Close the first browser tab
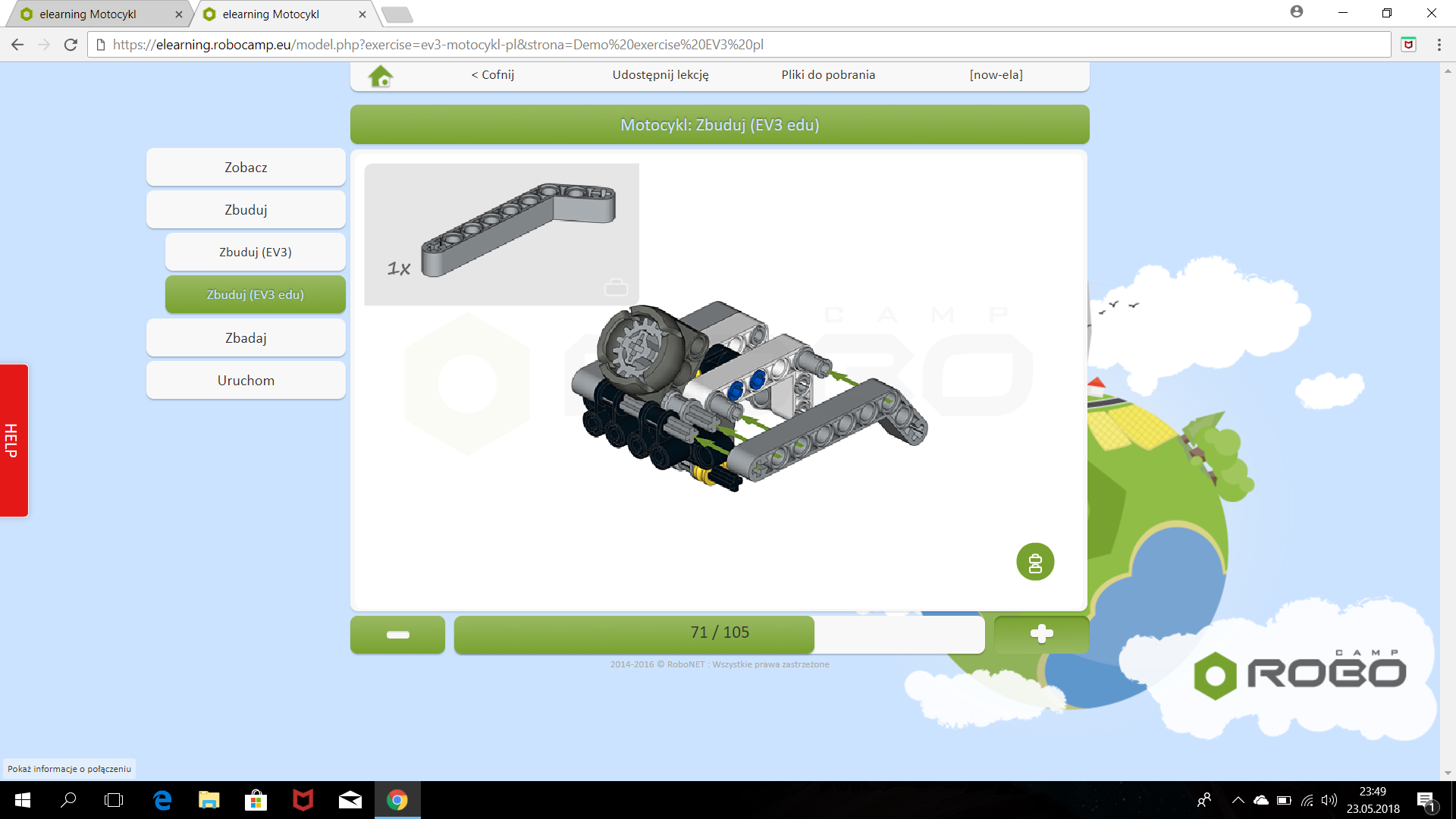The height and width of the screenshot is (819, 1456). click(179, 14)
